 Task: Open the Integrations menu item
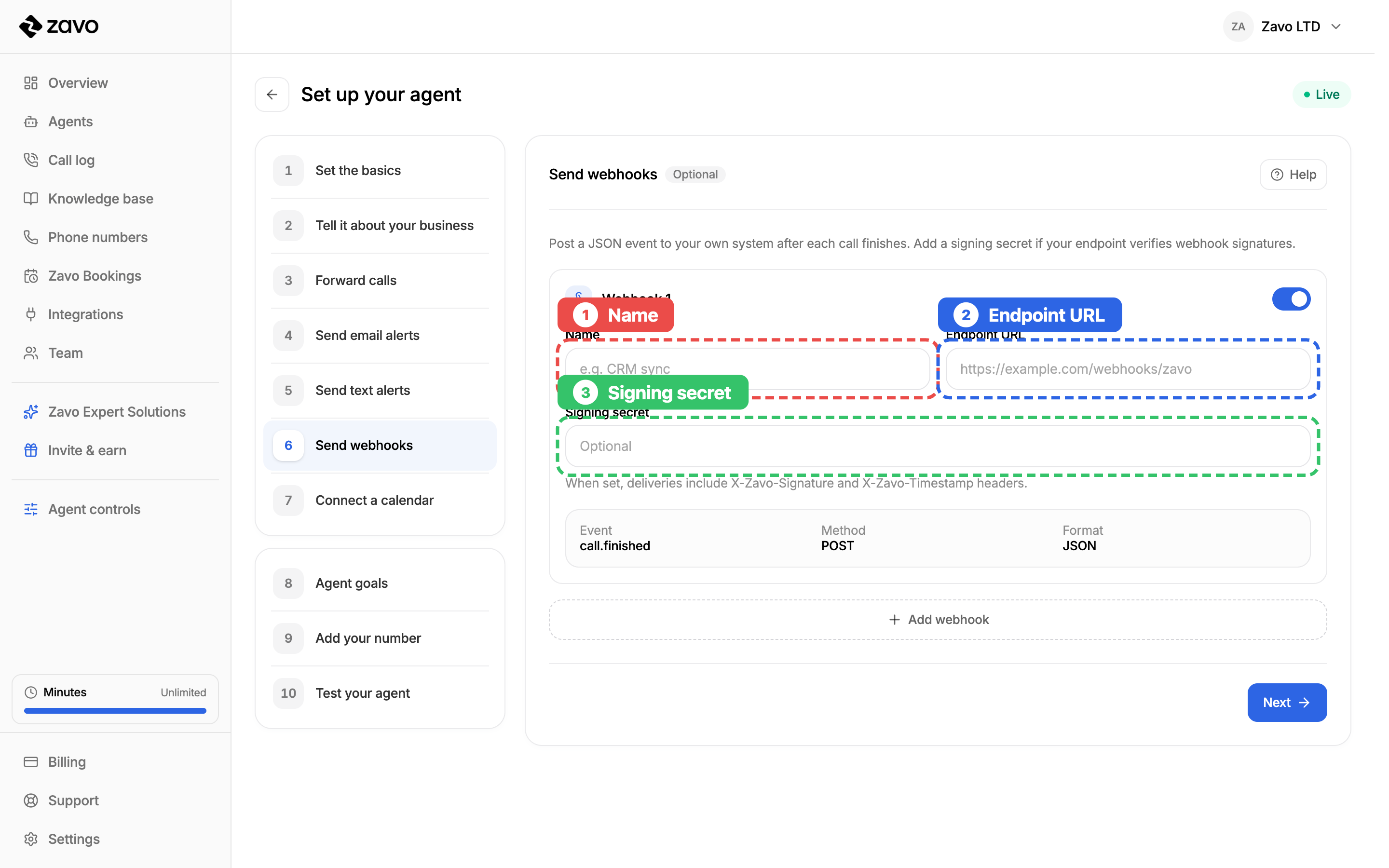(x=115, y=314)
